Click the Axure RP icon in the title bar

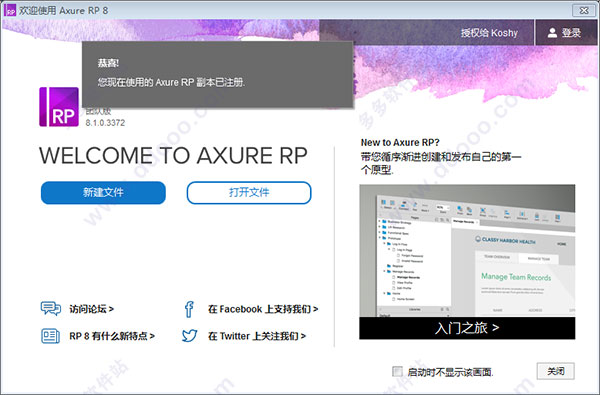[10, 10]
